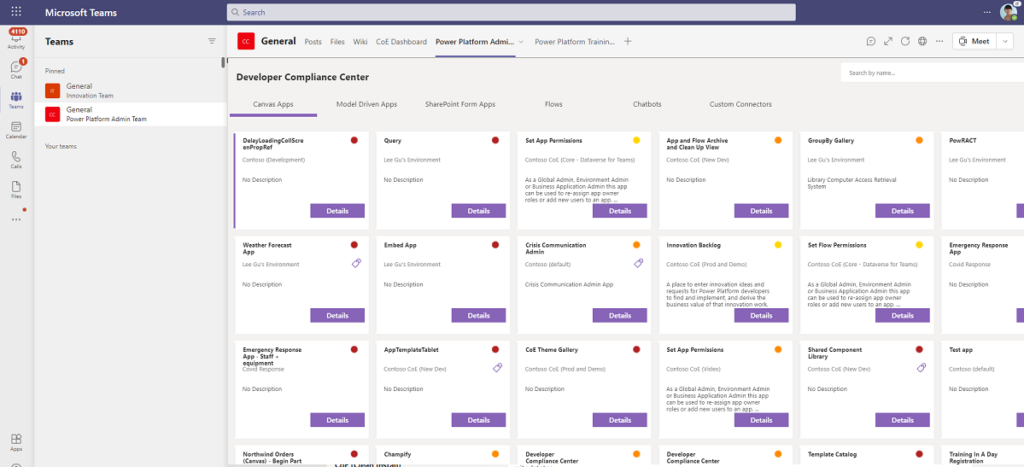Click yellow status dot on Innovation Backlog card
This screenshot has height=467, width=1024.
click(778, 244)
